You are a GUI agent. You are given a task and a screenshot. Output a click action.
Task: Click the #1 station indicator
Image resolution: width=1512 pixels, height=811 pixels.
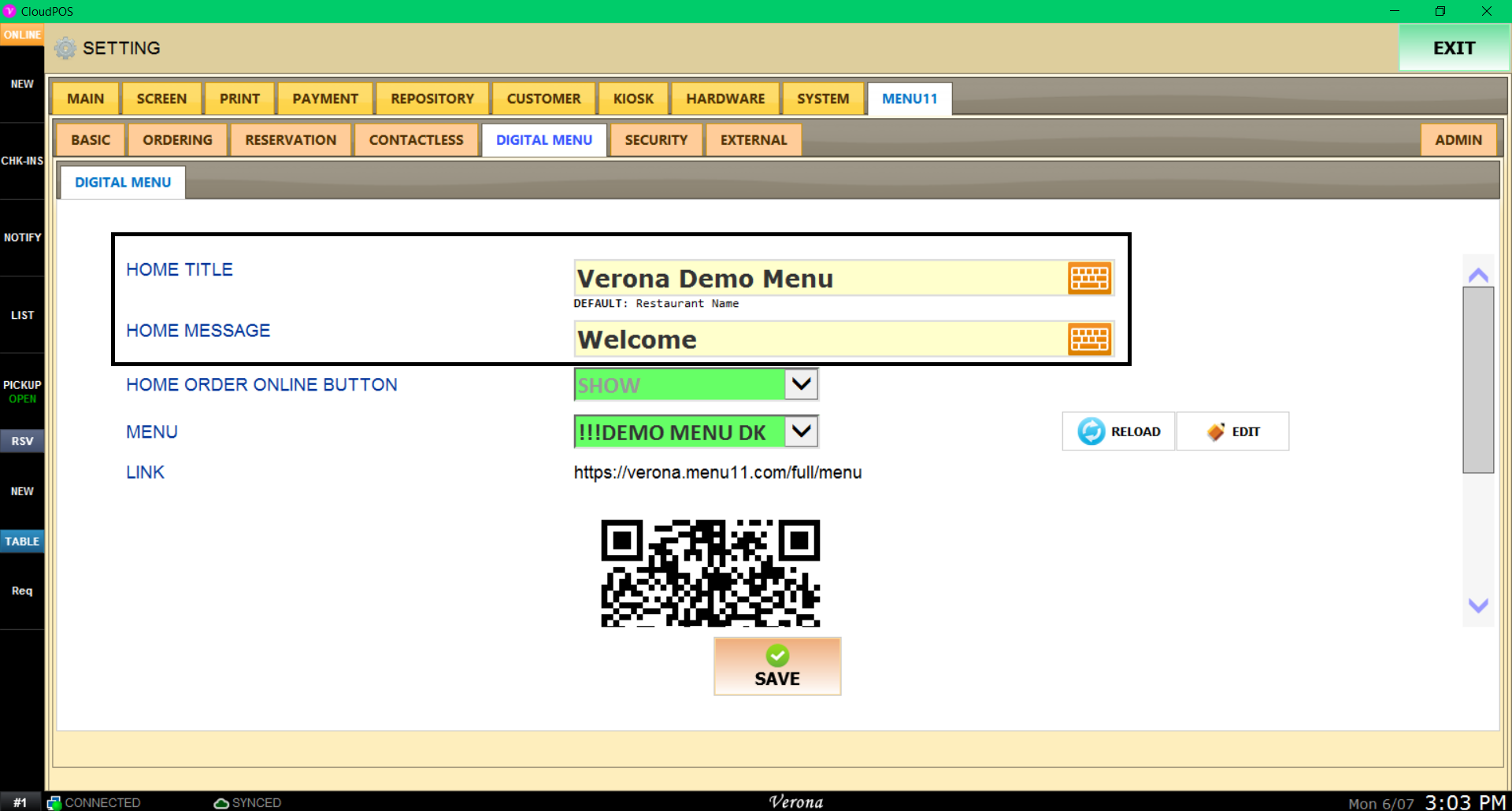[x=20, y=802]
